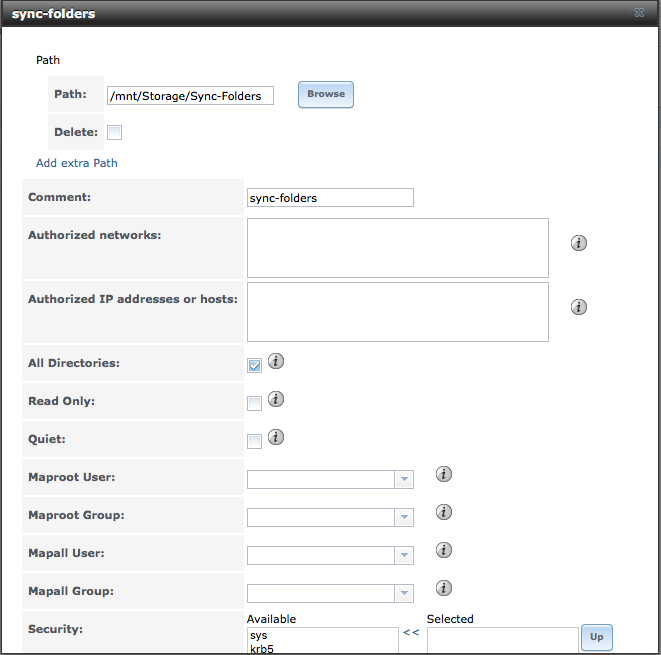This screenshot has height=655, width=661.
Task: Enable the Read Only checkbox
Action: [x=254, y=403]
